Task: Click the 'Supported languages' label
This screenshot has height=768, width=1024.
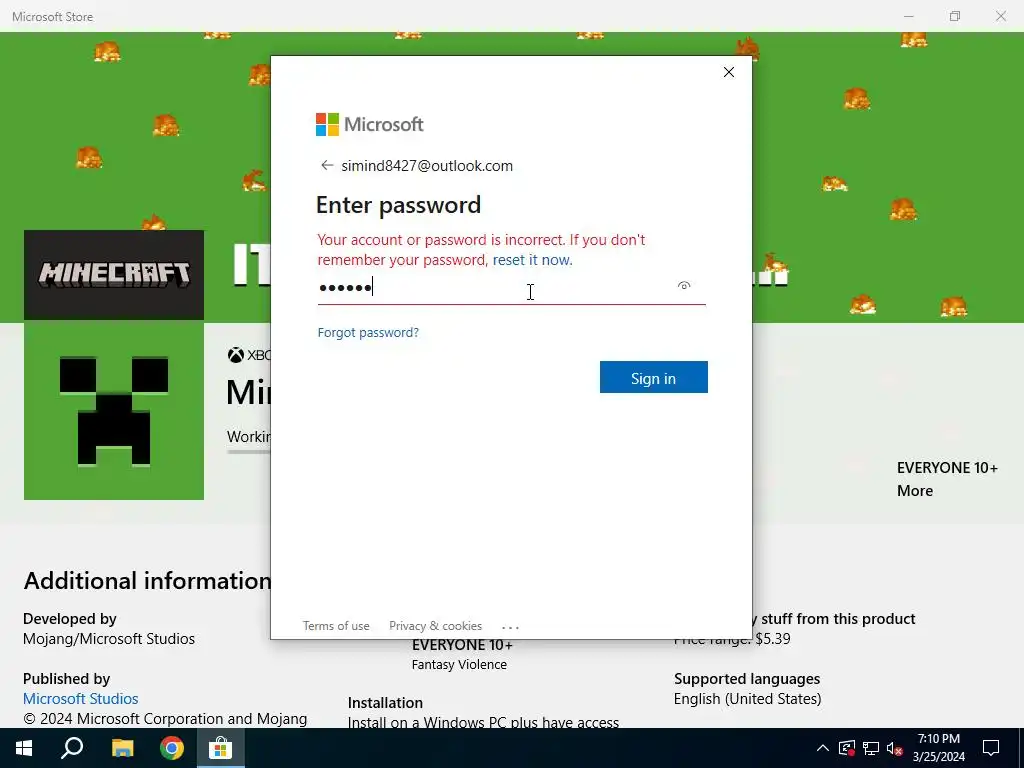Action: click(746, 679)
